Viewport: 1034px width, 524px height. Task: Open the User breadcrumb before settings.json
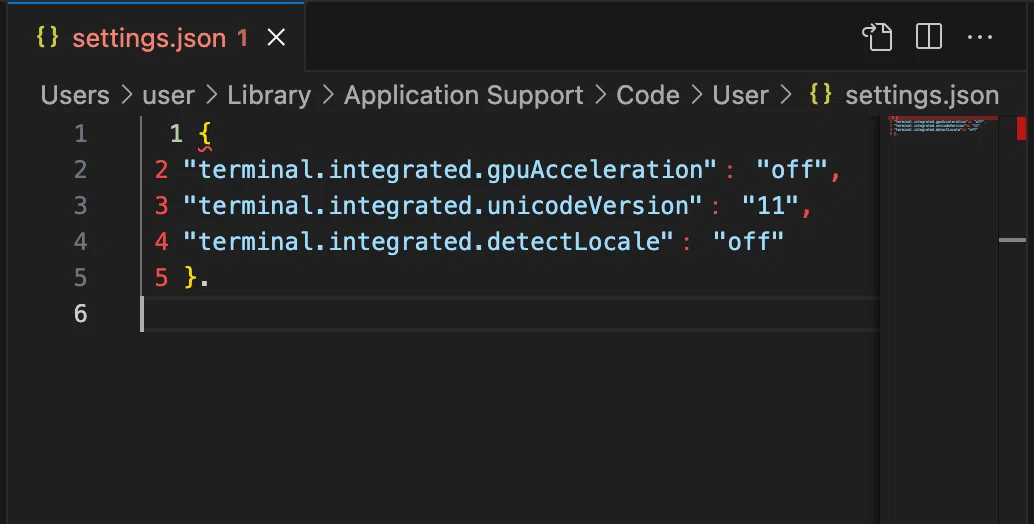741,96
